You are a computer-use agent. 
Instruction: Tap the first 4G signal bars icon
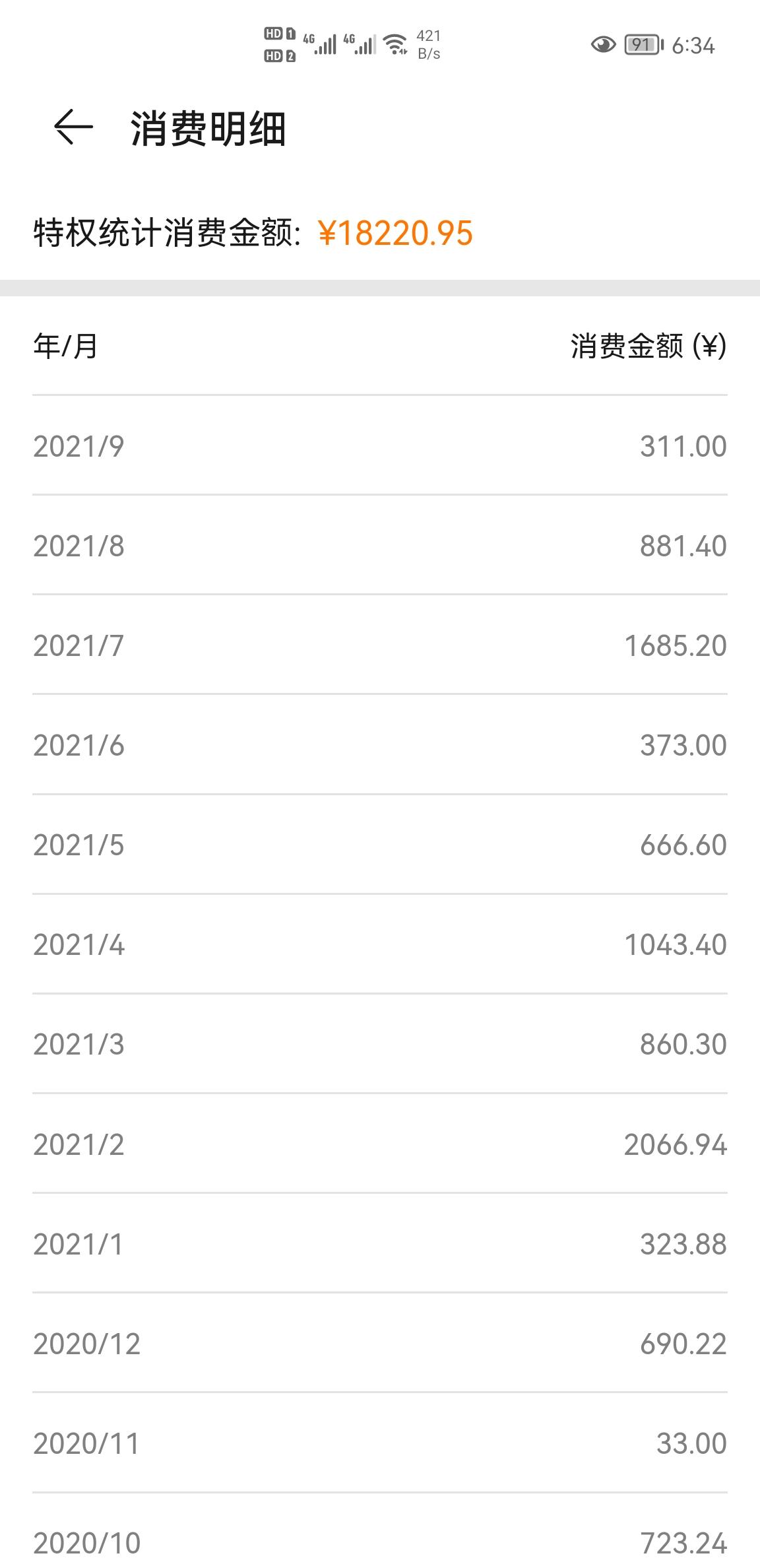tap(320, 44)
